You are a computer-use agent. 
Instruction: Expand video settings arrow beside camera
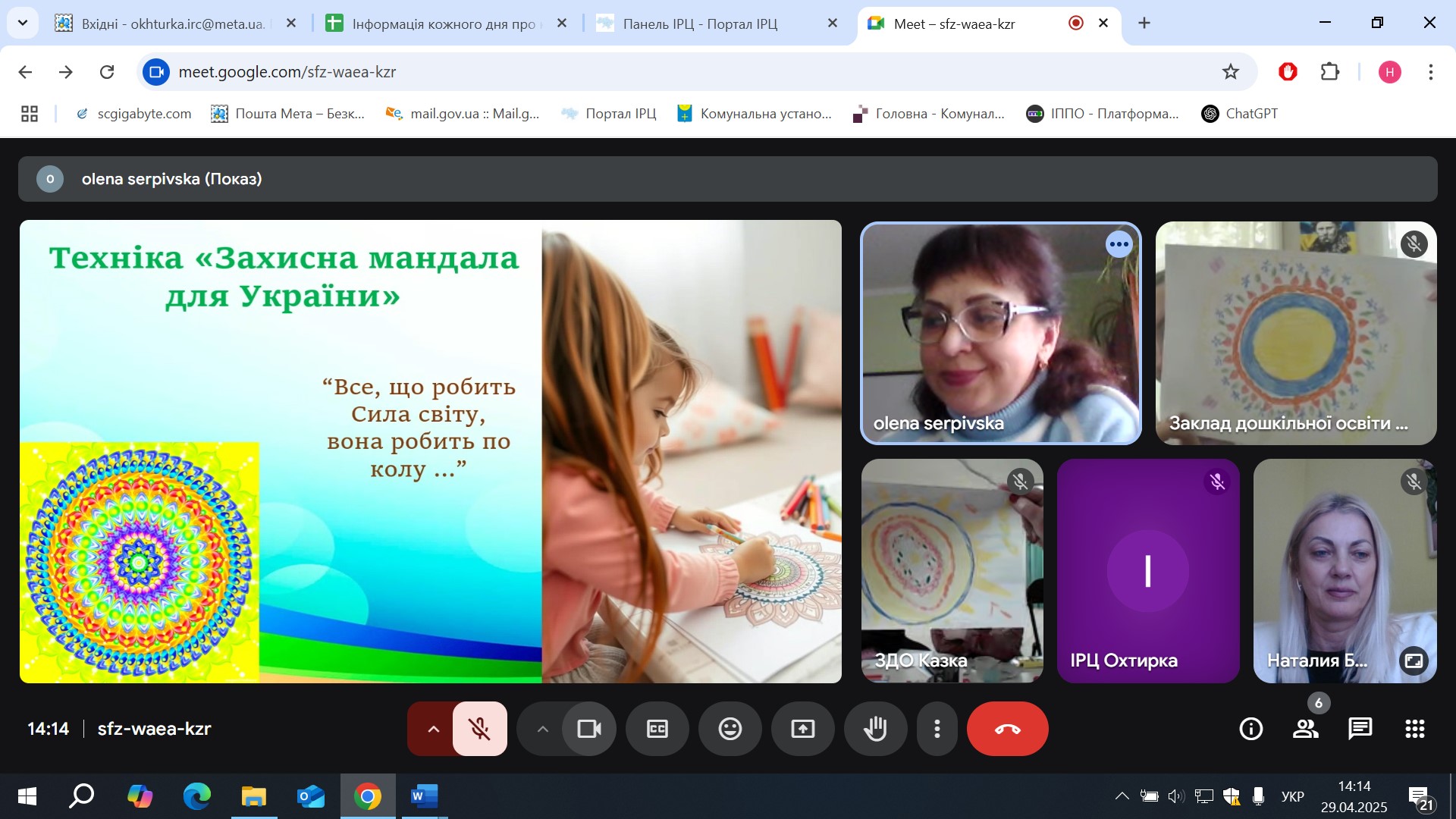542,729
